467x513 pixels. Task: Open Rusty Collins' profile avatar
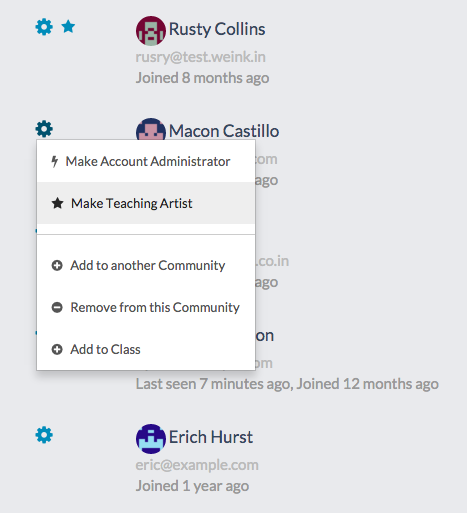click(x=151, y=31)
